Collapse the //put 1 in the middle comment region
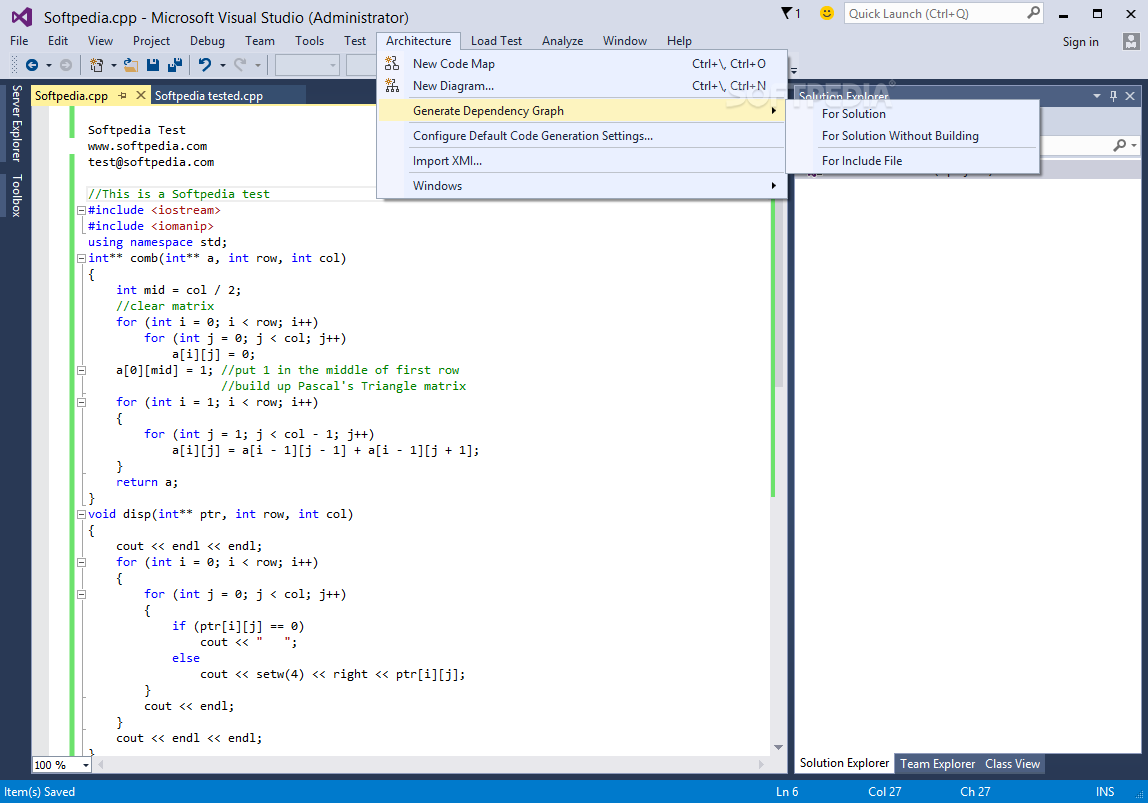1148x803 pixels. tap(81, 370)
